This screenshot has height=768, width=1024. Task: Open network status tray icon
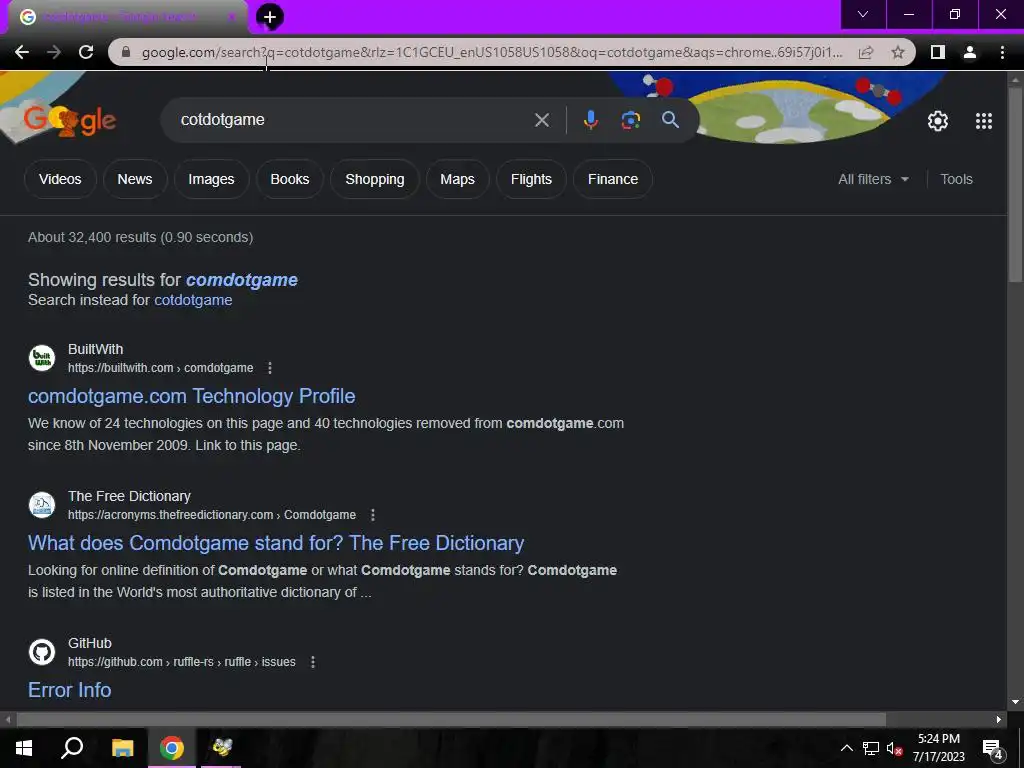coord(871,748)
